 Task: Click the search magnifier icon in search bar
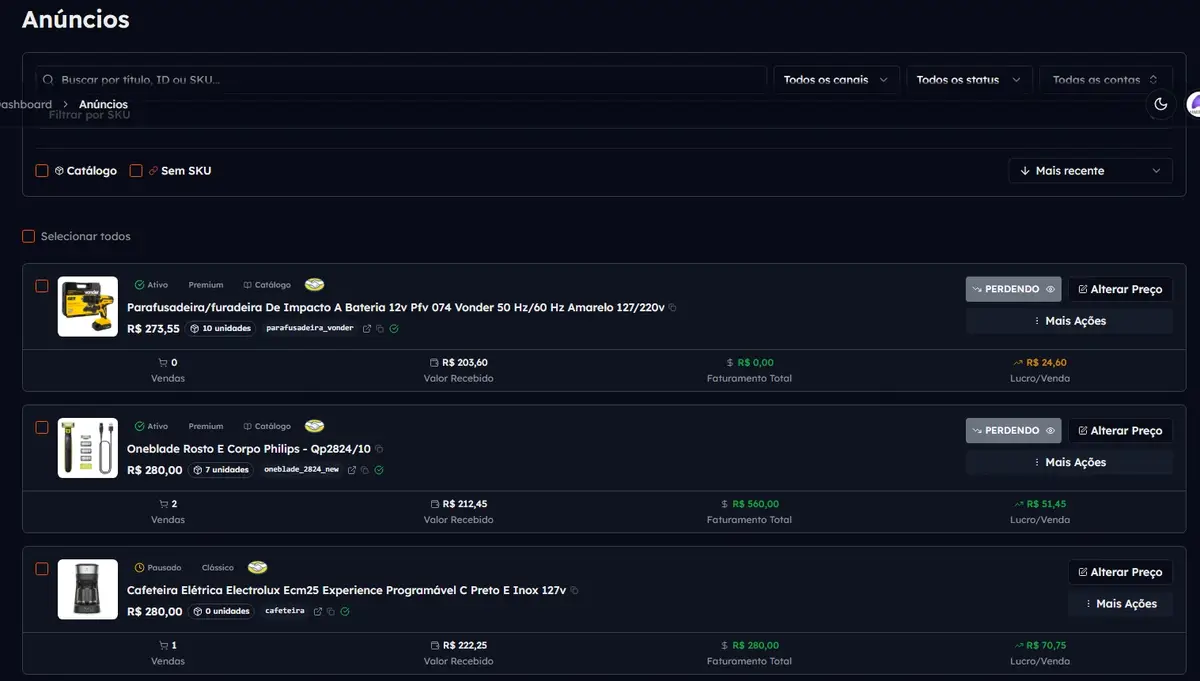coord(49,80)
